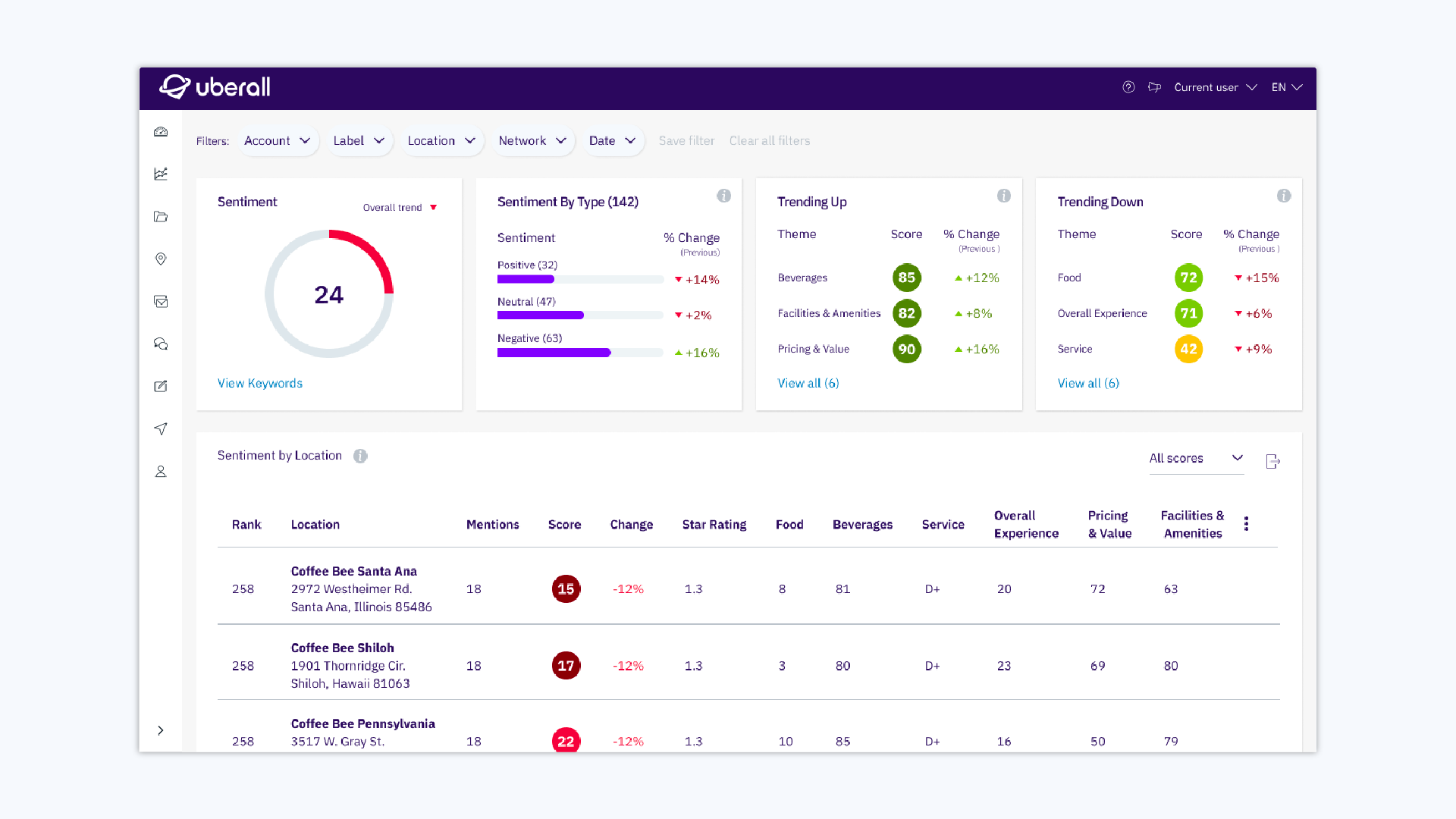
Task: Open the Account filter dropdown
Action: [x=277, y=140]
